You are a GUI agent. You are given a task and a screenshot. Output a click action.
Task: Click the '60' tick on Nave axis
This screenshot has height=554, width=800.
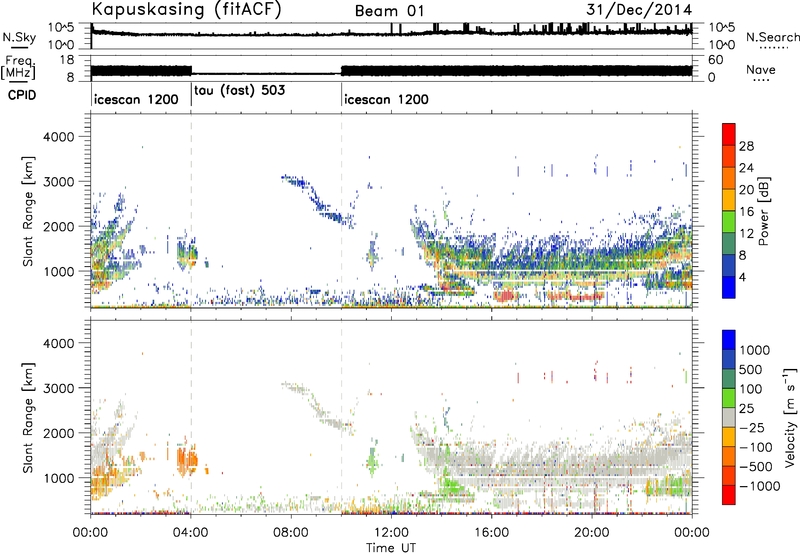pyautogui.click(x=716, y=60)
